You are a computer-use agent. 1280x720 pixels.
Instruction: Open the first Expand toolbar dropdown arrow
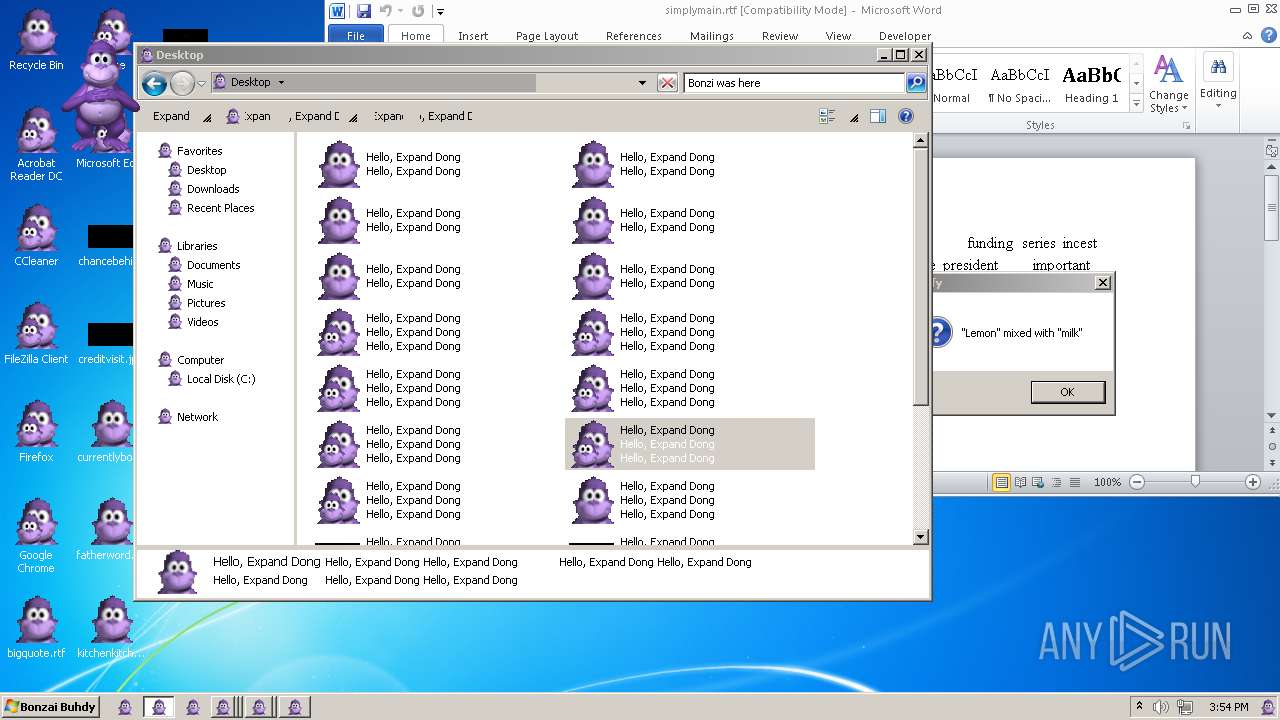pyautogui.click(x=207, y=117)
